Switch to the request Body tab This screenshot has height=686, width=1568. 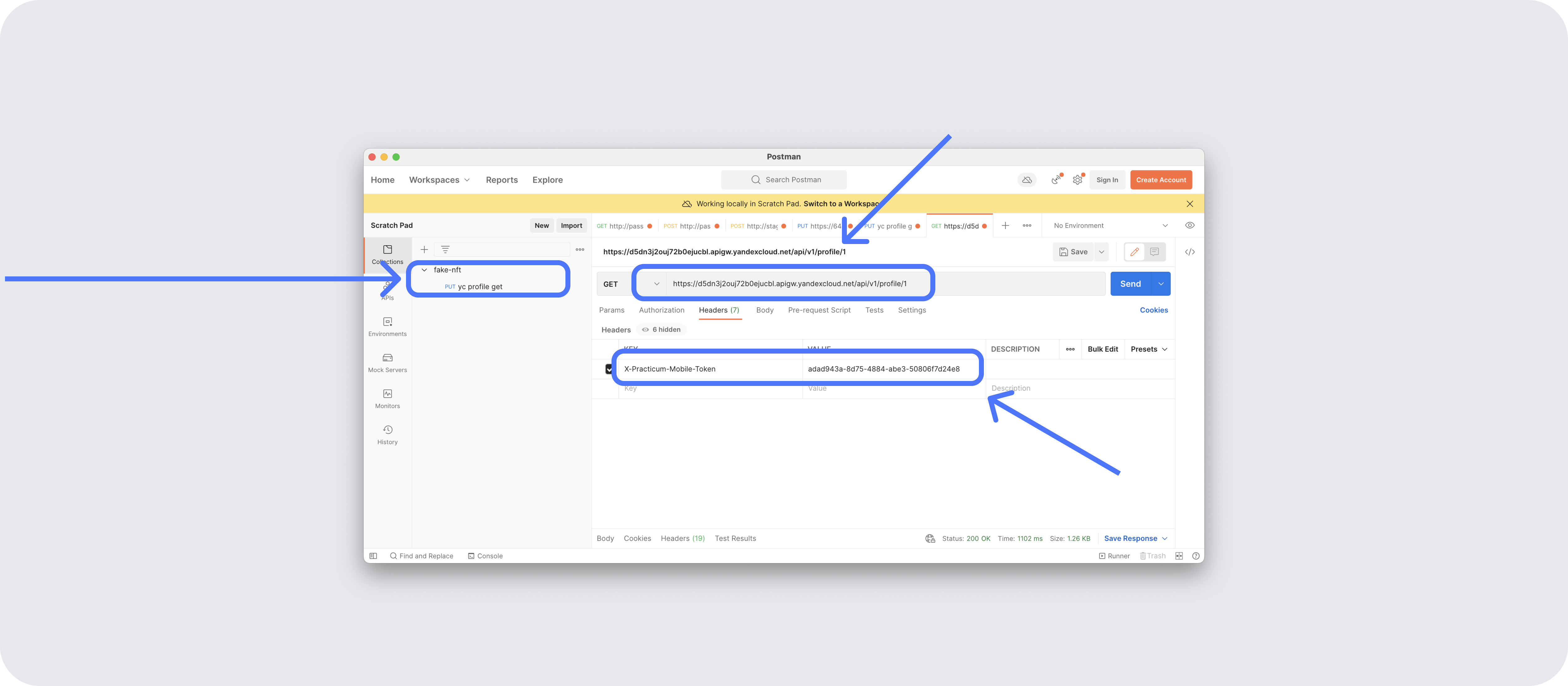[x=764, y=310]
